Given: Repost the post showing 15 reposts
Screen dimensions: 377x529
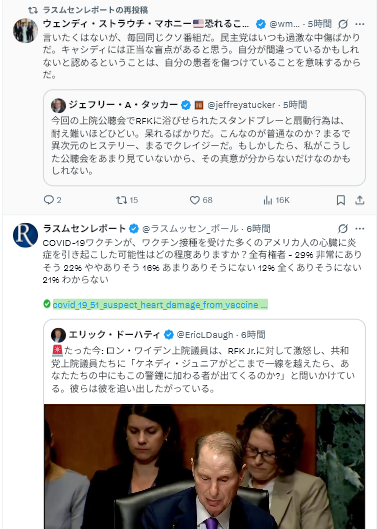Looking at the screenshot, I should pos(127,200).
